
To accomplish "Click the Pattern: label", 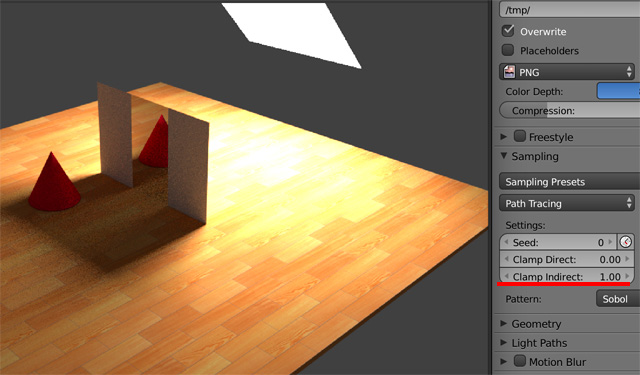I will point(523,299).
